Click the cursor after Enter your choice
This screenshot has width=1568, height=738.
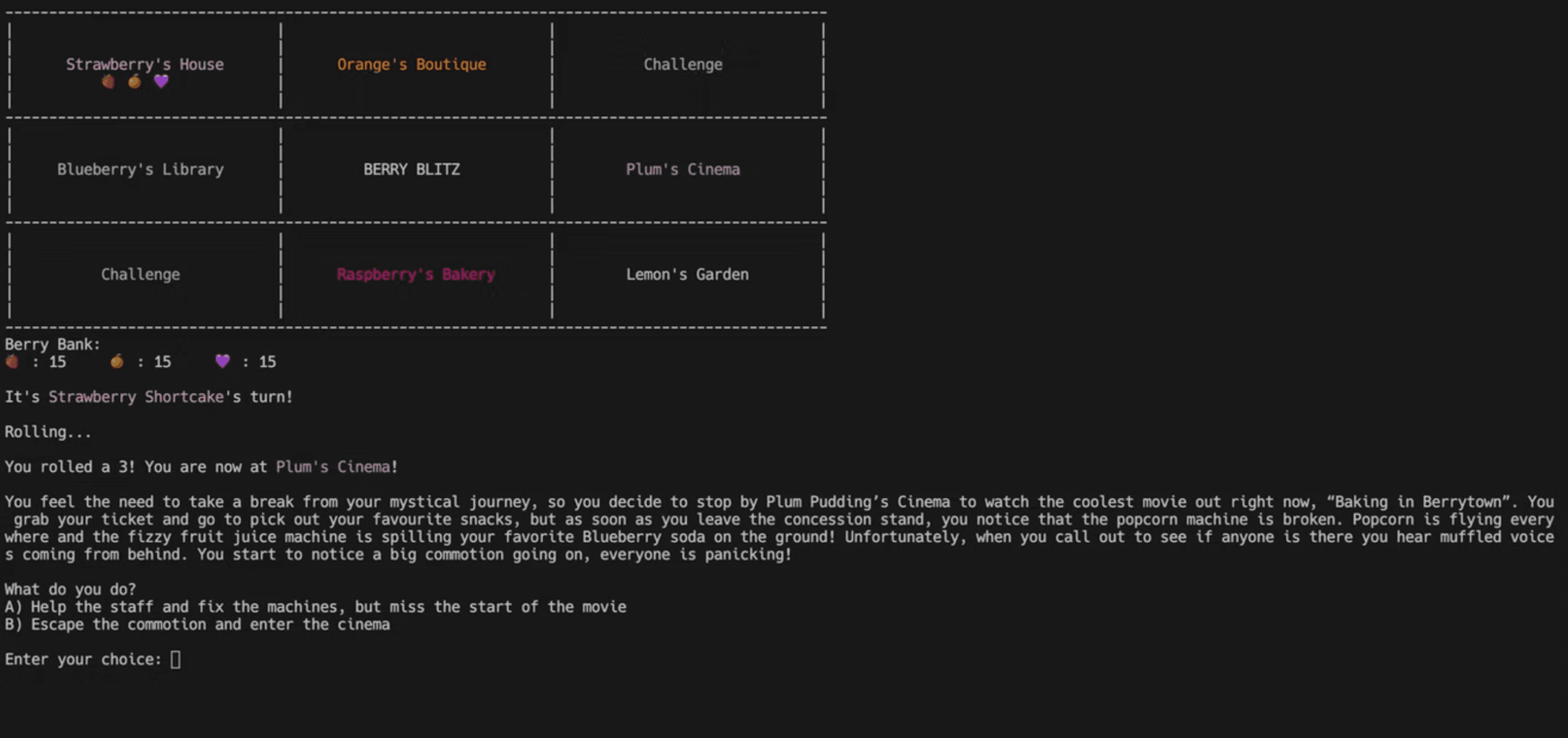(175, 659)
